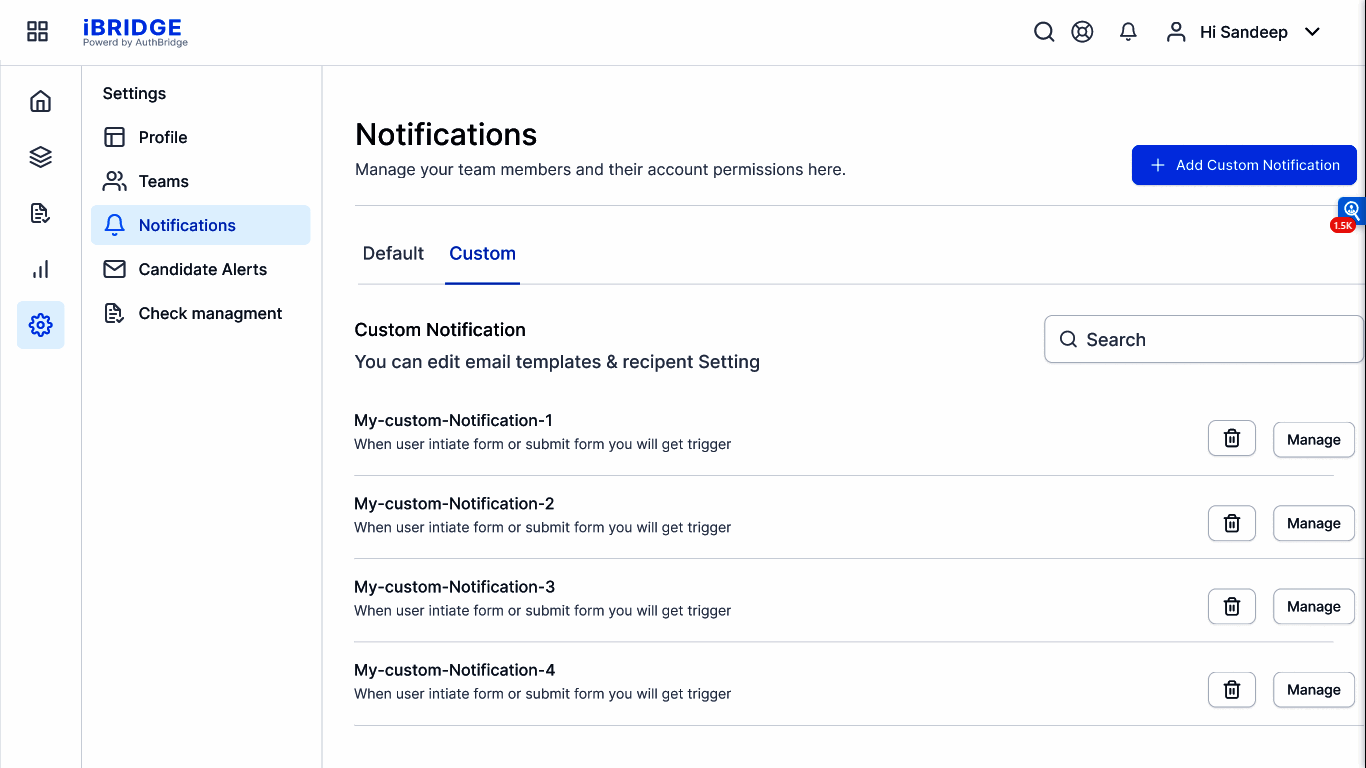Open the layers stack icon in rail
1366x768 pixels.
point(40,157)
